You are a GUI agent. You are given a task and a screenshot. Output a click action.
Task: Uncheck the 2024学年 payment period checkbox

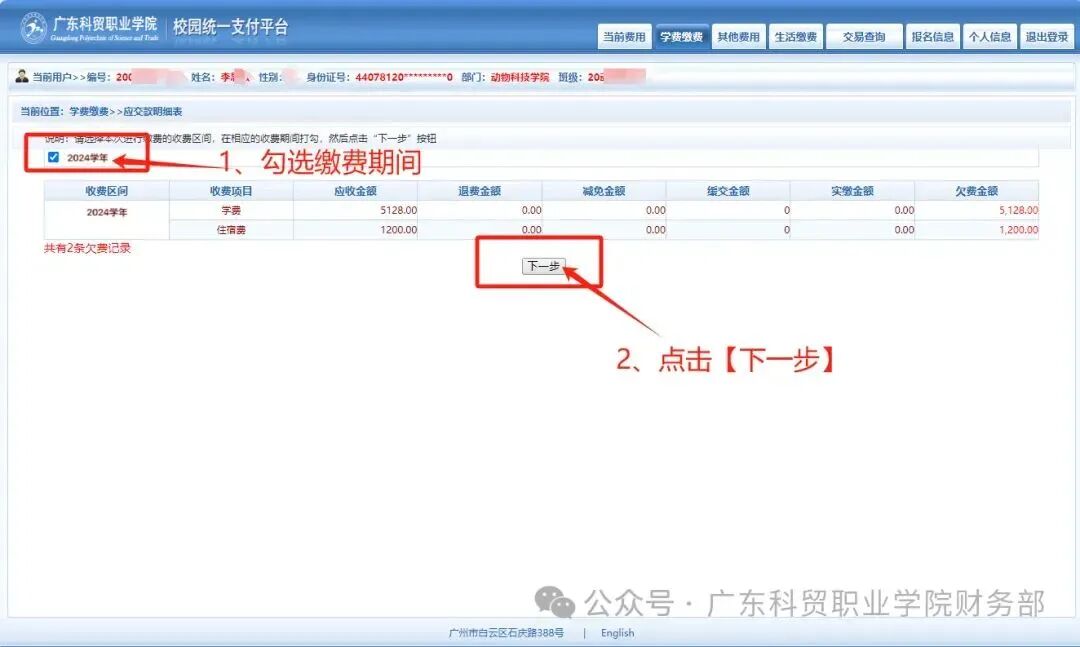point(53,156)
